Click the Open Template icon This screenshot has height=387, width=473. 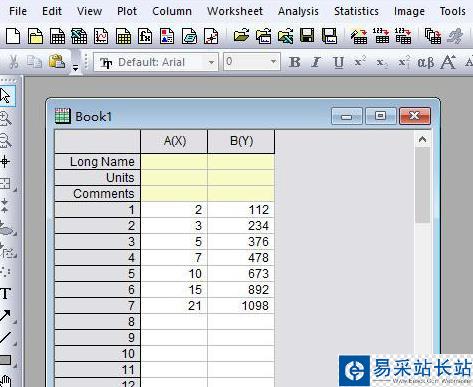pyautogui.click(x=263, y=36)
